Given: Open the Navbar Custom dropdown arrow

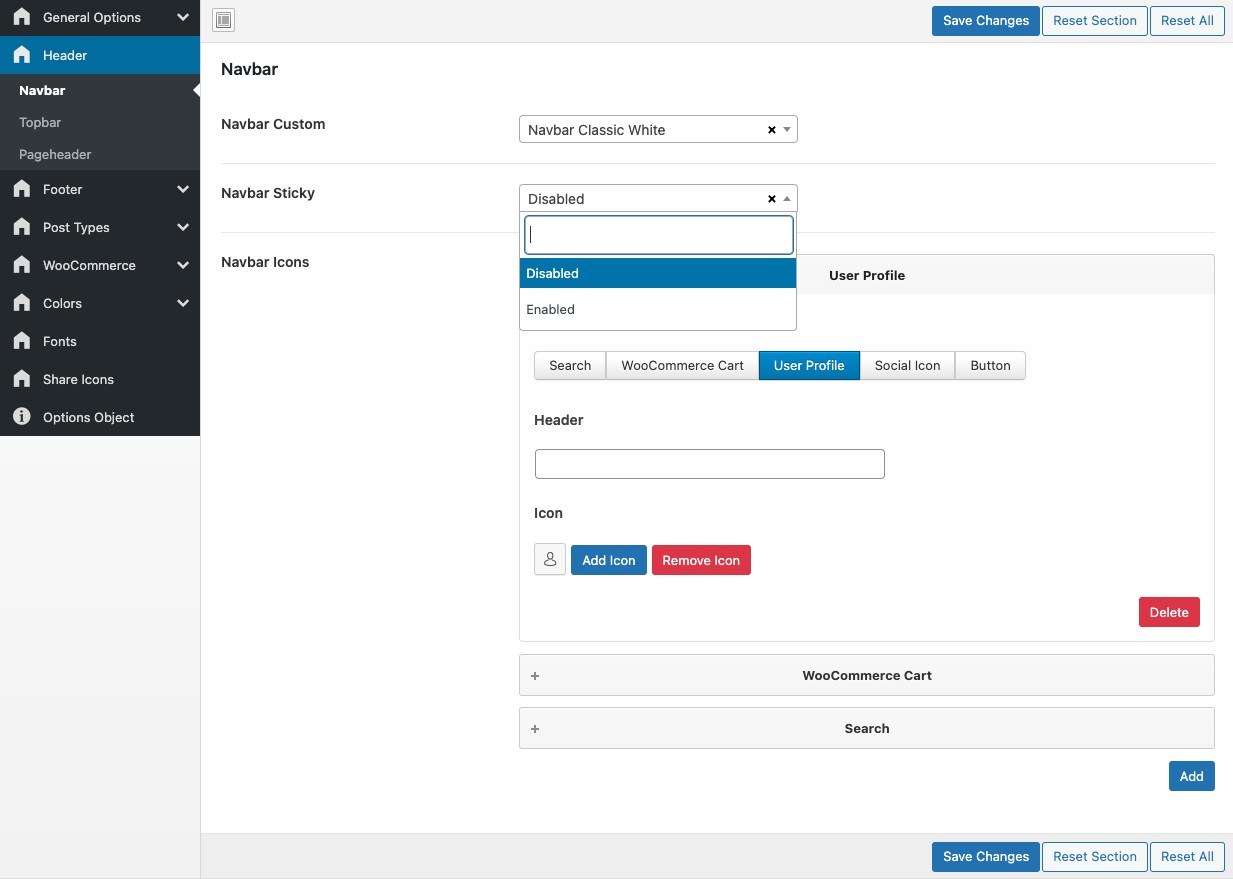Looking at the screenshot, I should pyautogui.click(x=787, y=130).
